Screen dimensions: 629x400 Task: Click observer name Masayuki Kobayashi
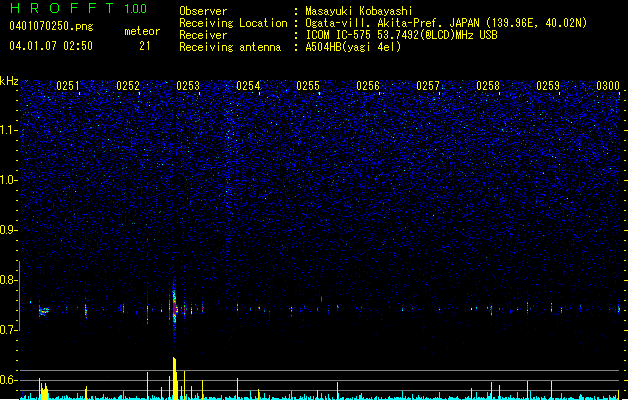pyautogui.click(x=359, y=11)
